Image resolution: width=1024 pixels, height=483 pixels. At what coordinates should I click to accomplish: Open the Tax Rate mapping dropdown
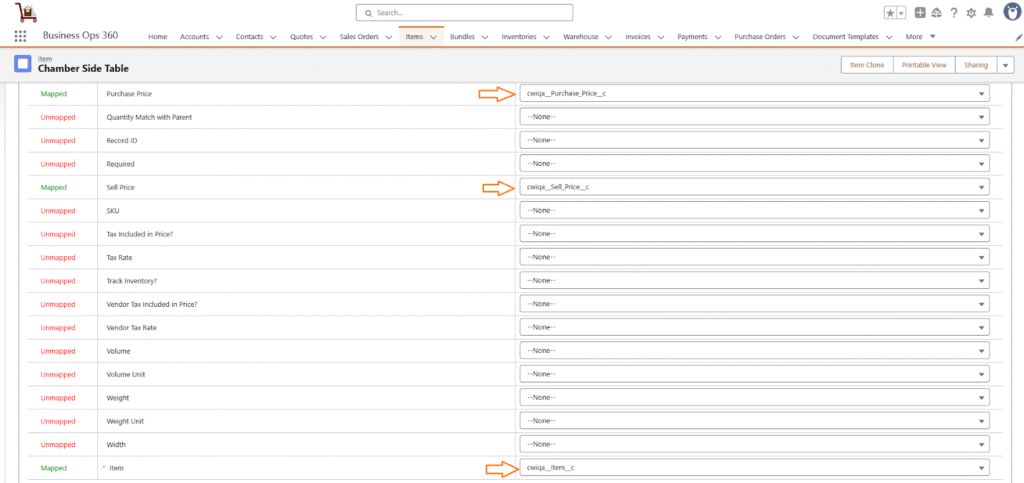pos(754,257)
